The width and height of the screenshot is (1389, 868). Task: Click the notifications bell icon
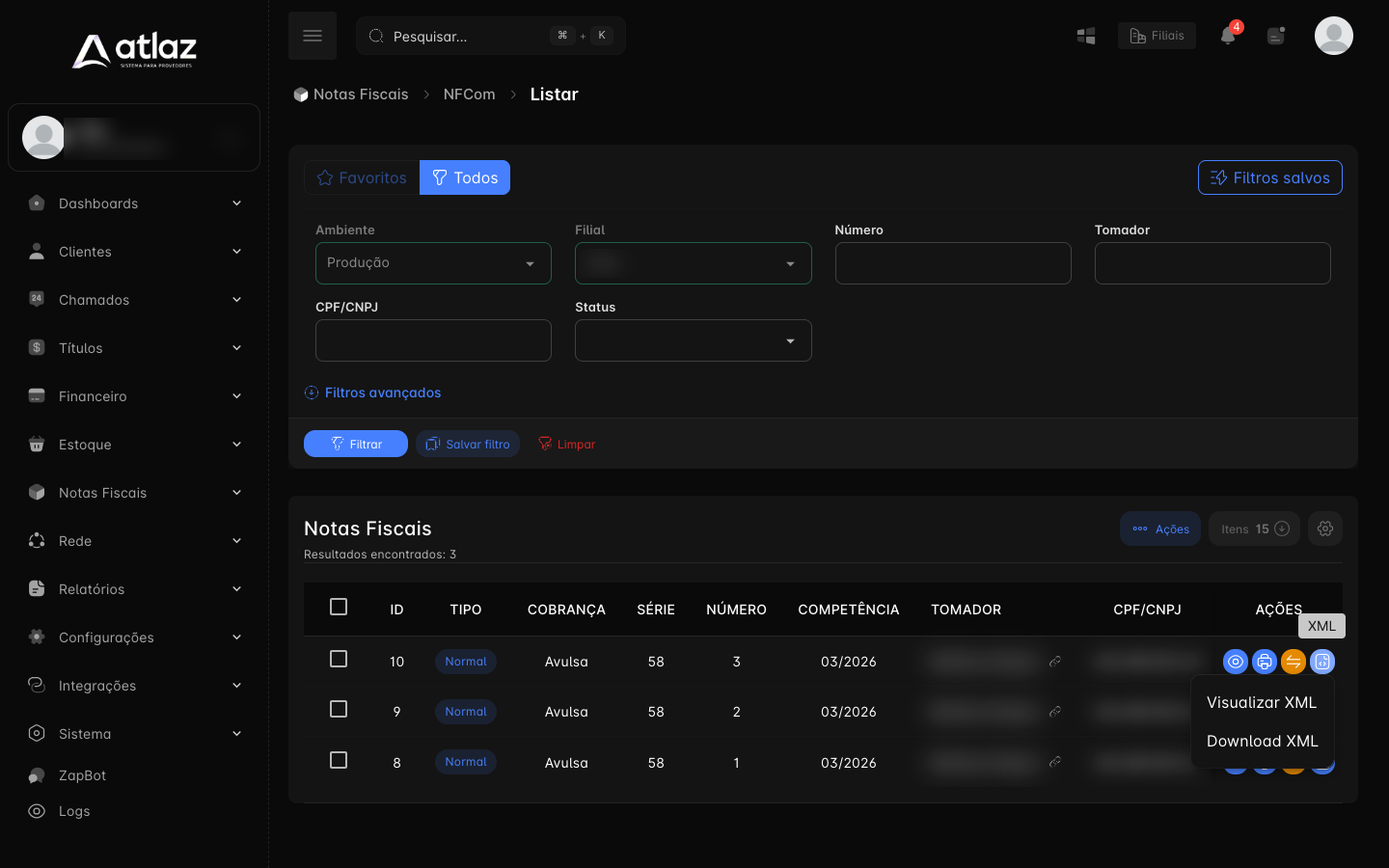[1228, 36]
